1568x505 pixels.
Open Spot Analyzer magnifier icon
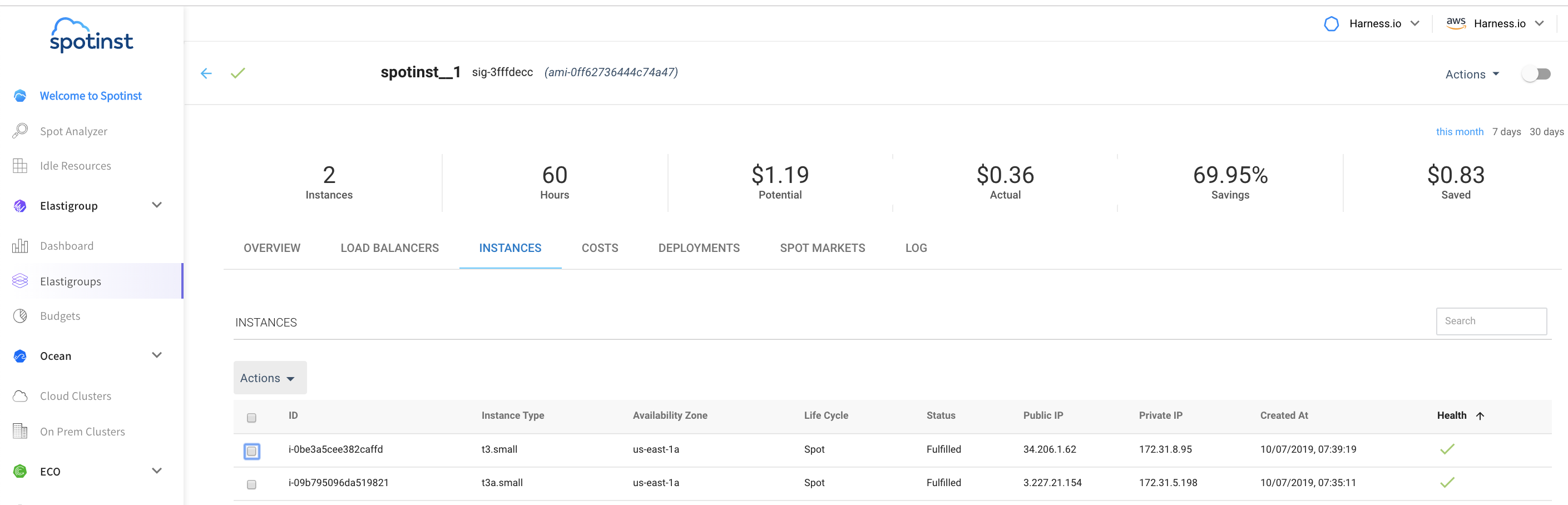(20, 131)
